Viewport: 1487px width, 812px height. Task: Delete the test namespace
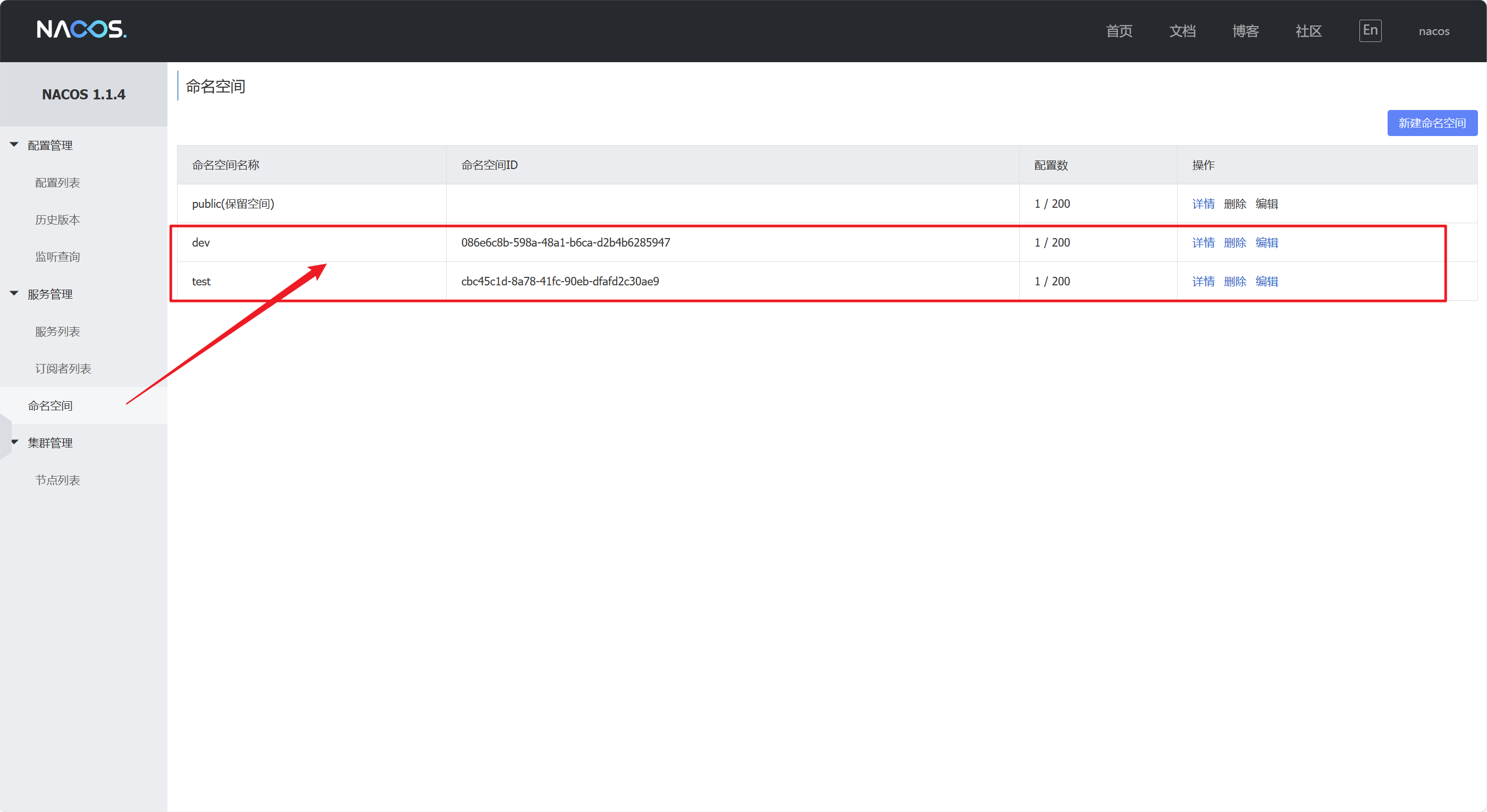point(1235,281)
